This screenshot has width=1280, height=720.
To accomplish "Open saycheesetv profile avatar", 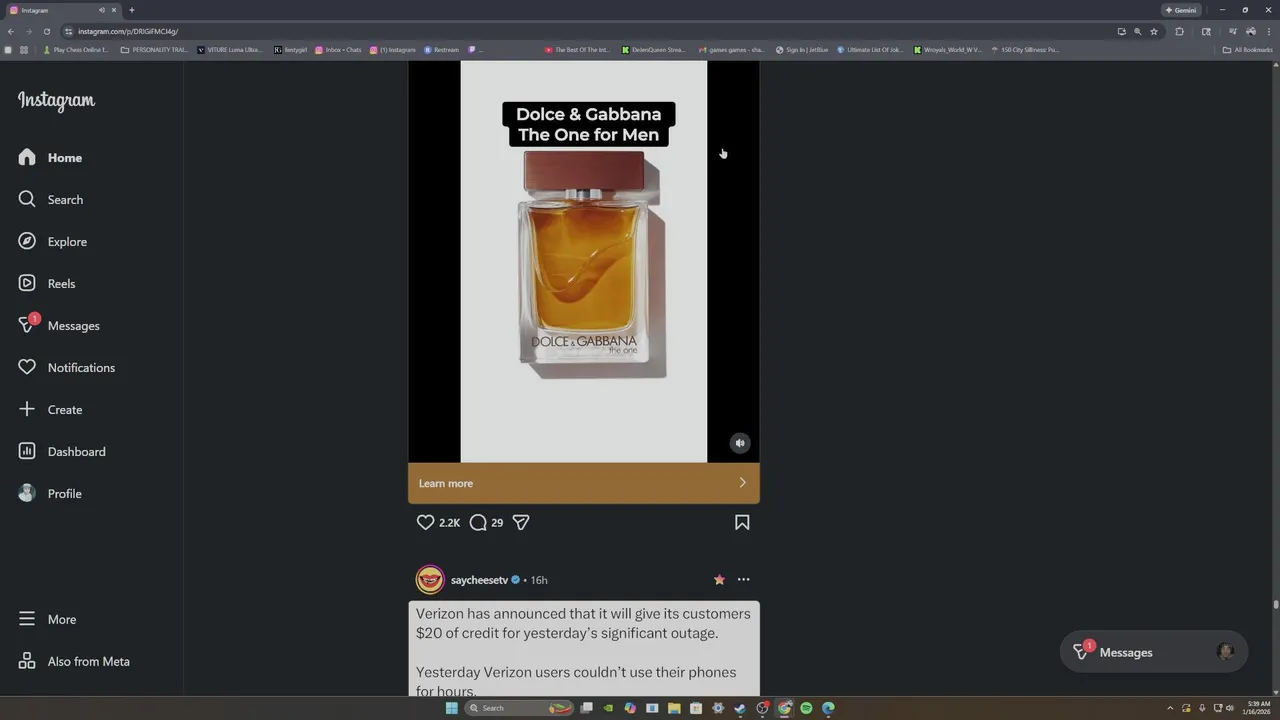I will pos(430,580).
